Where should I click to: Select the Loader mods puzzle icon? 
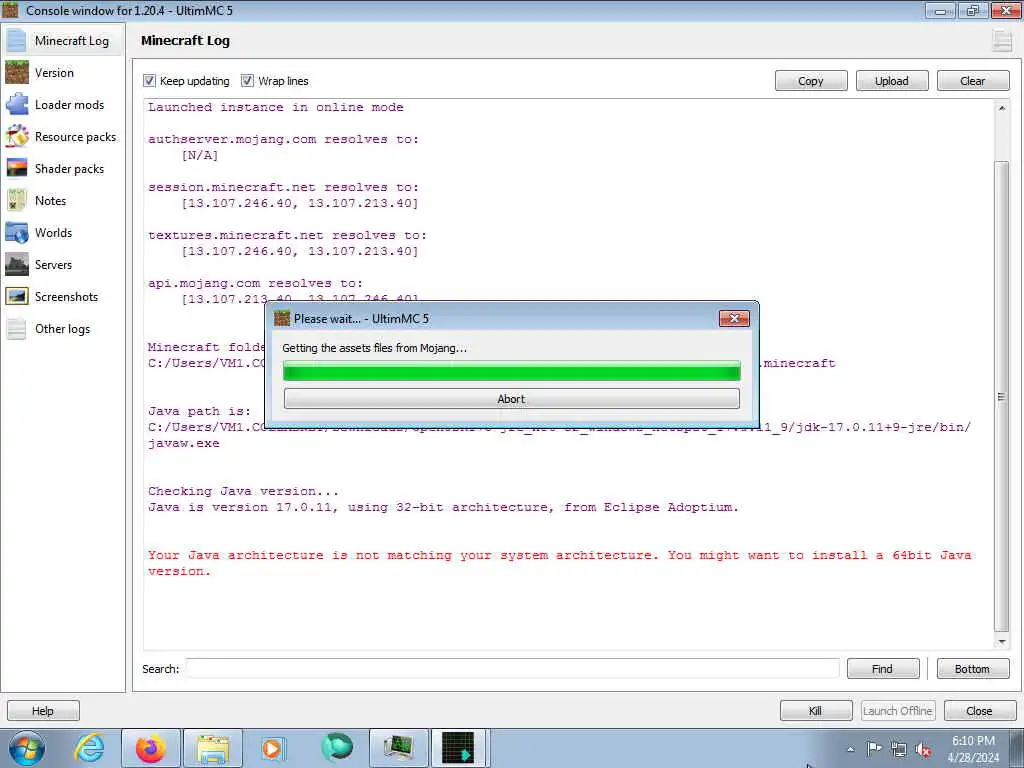(x=16, y=104)
